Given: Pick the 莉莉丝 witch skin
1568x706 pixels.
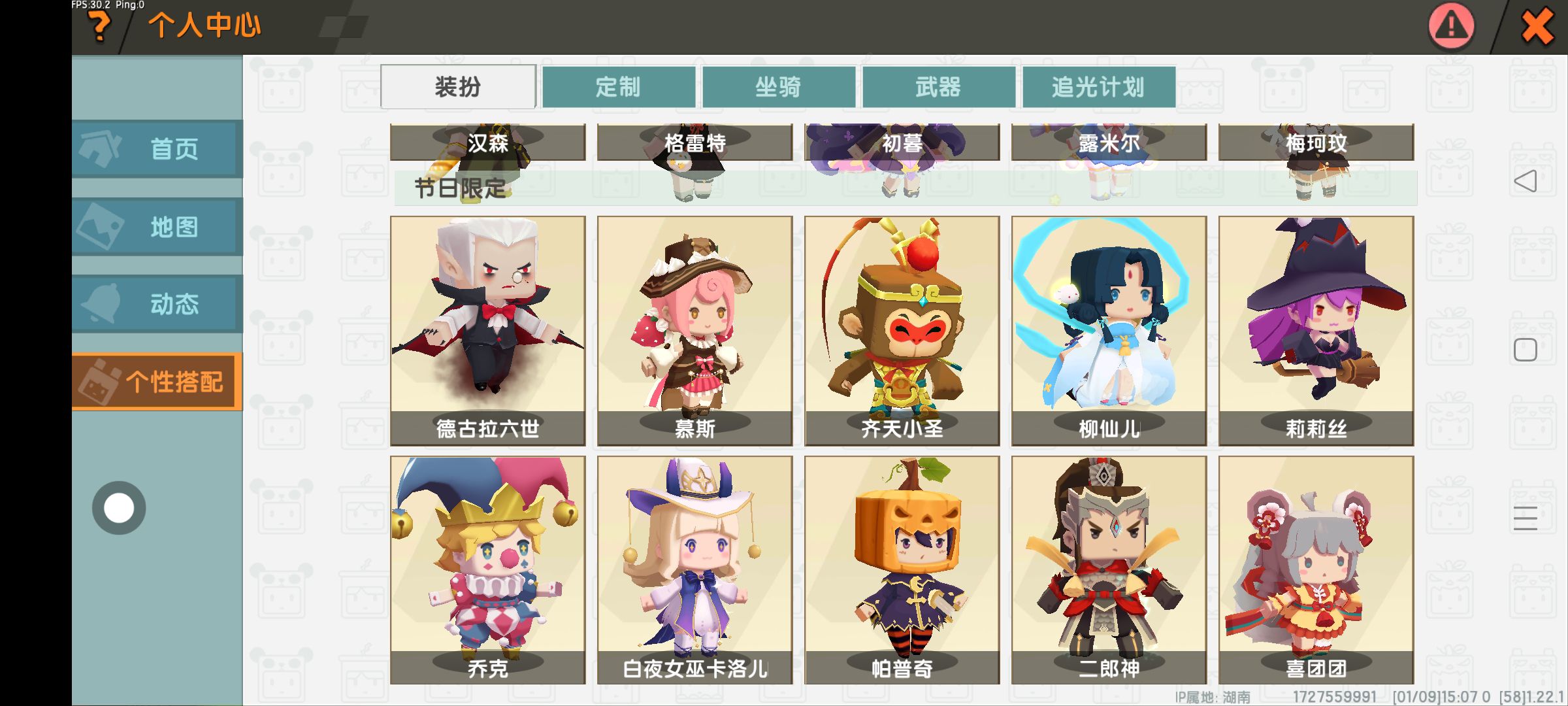Looking at the screenshot, I should pyautogui.click(x=1316, y=331).
